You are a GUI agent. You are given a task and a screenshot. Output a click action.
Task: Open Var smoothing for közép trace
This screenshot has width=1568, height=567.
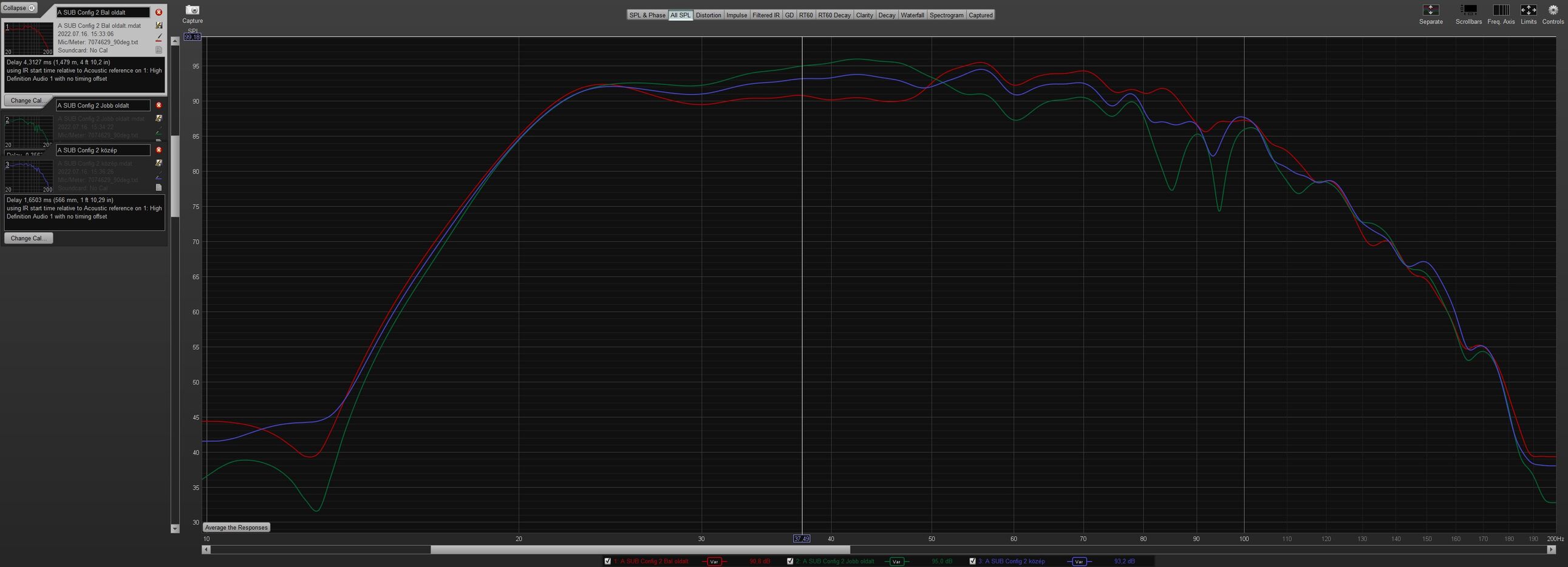pos(1079,561)
